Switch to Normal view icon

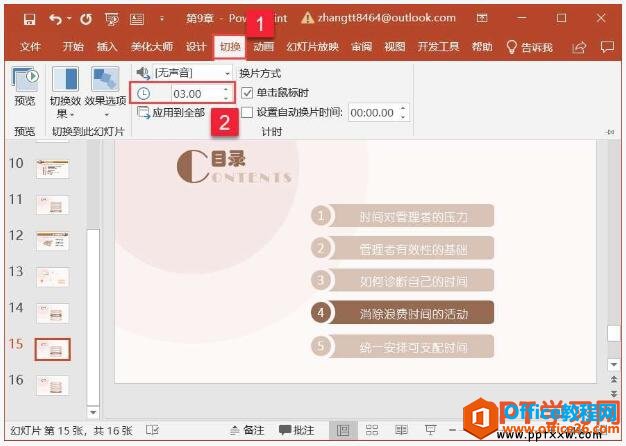click(343, 430)
